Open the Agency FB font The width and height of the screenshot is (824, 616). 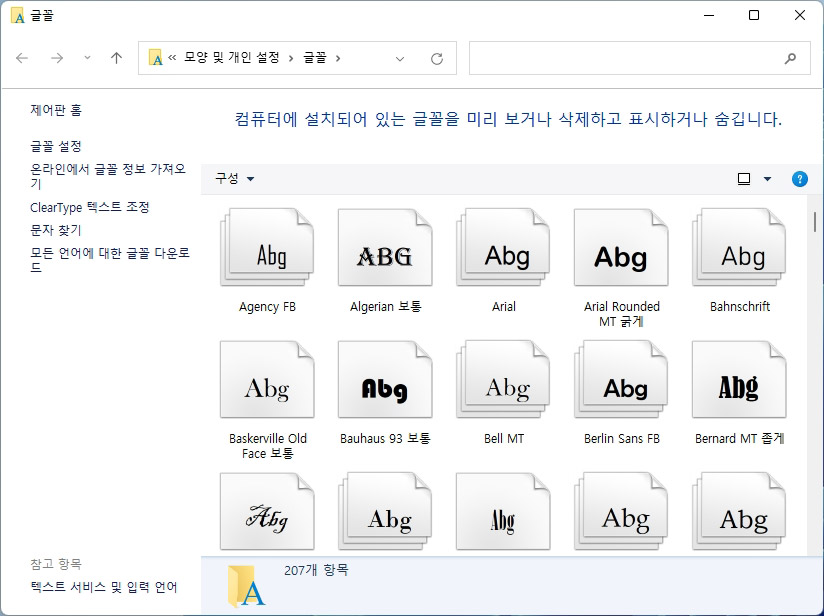click(267, 247)
